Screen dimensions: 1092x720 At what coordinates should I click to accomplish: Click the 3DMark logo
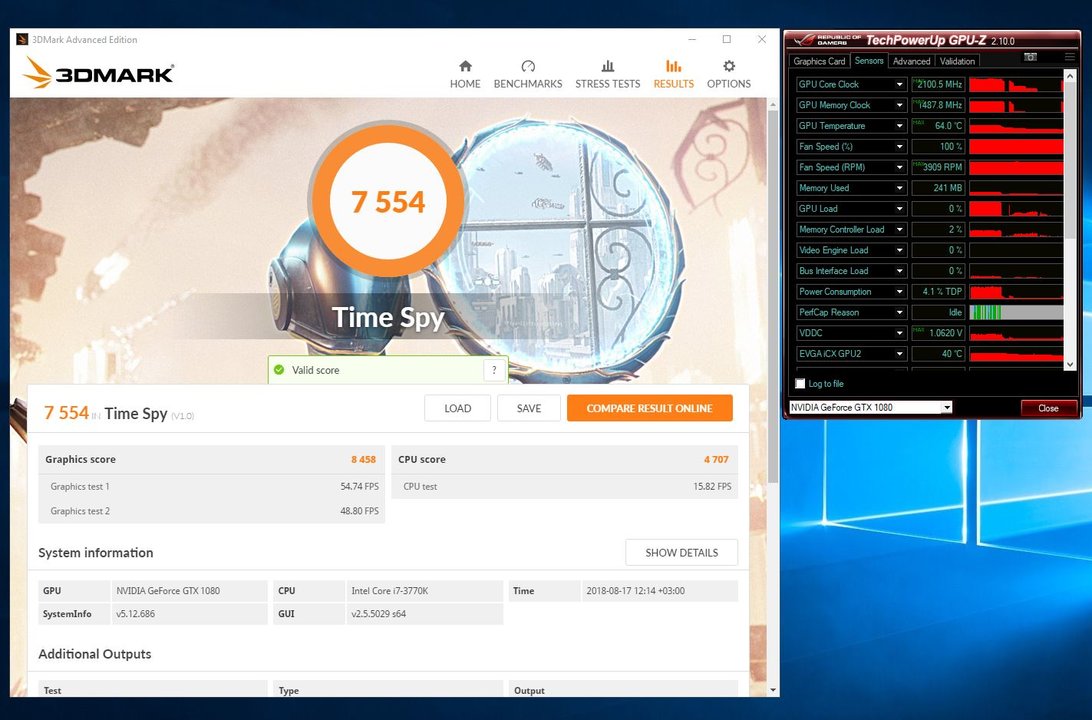click(x=98, y=73)
